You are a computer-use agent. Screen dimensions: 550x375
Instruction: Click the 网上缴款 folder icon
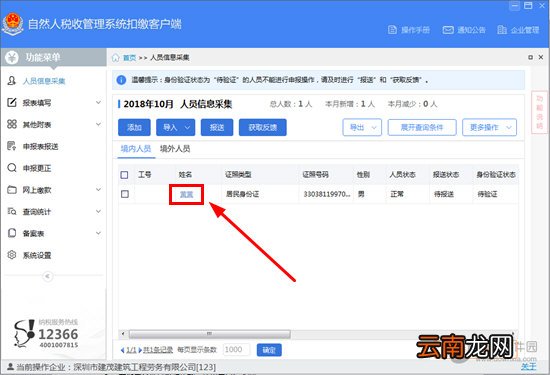click(12, 190)
